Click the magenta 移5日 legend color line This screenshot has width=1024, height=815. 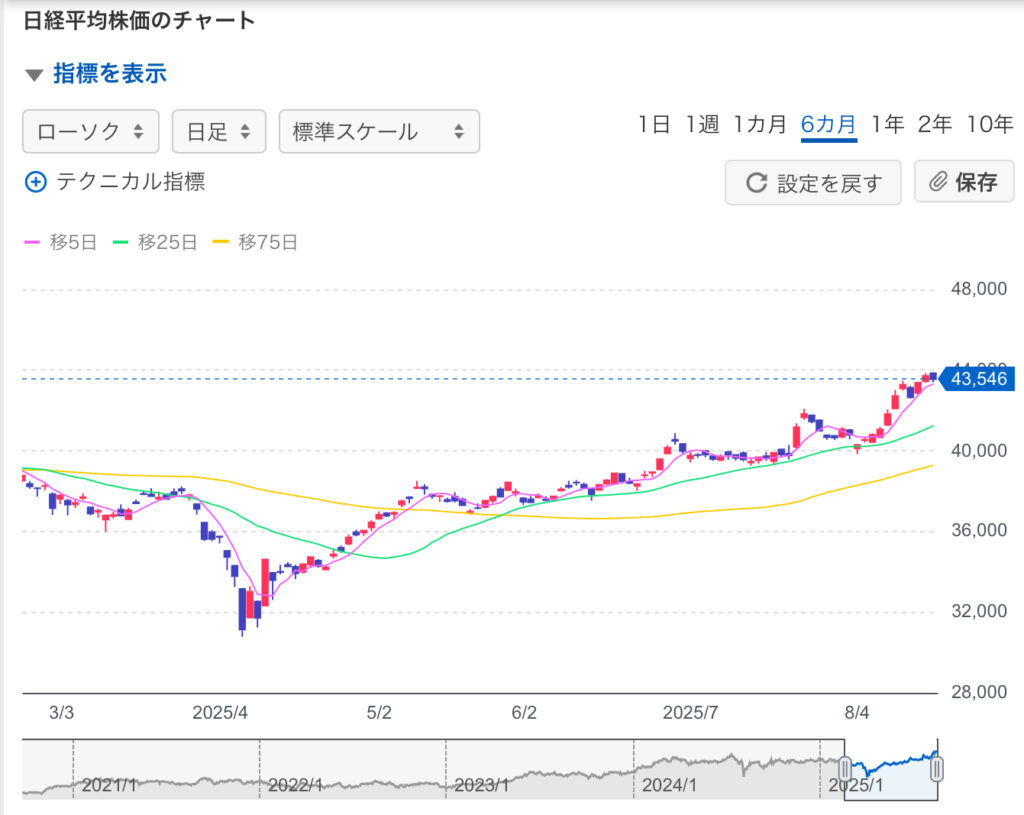[x=32, y=242]
